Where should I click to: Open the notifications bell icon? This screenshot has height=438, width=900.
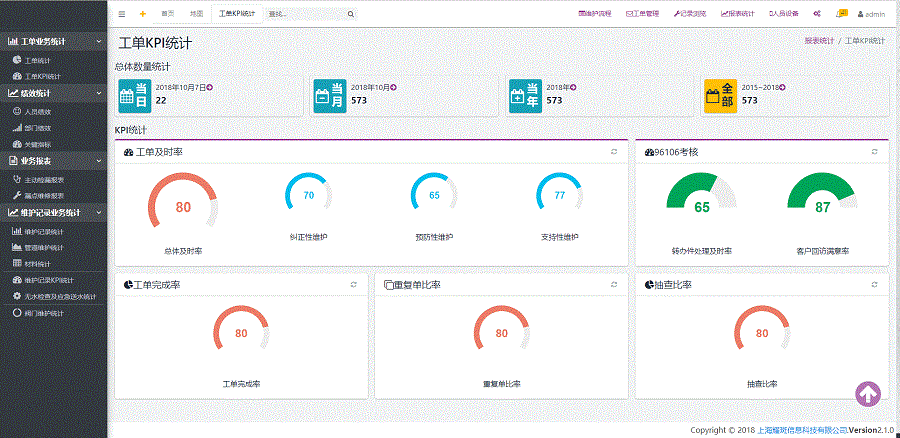pyautogui.click(x=842, y=13)
